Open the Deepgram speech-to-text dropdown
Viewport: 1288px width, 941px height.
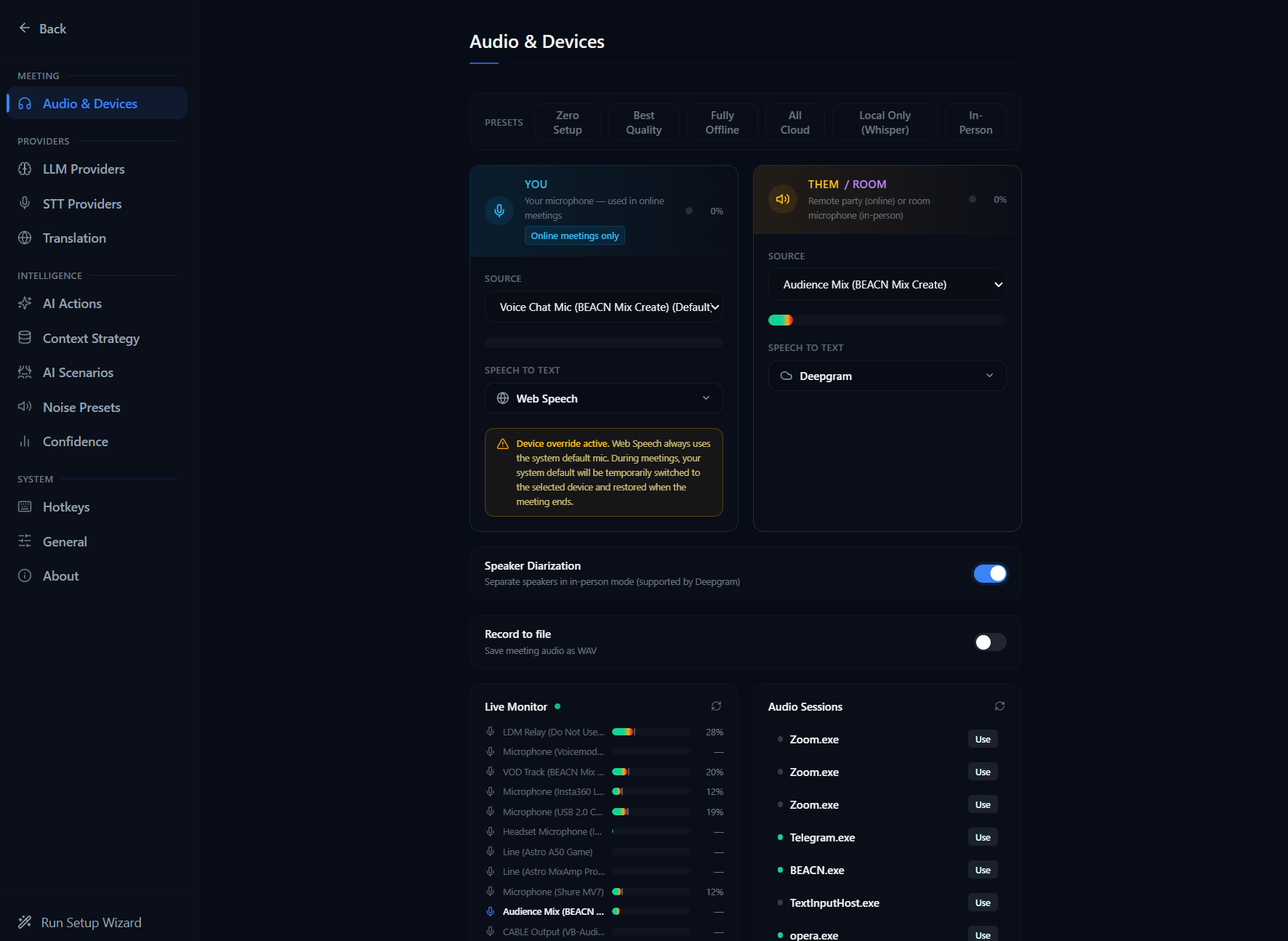pos(887,376)
